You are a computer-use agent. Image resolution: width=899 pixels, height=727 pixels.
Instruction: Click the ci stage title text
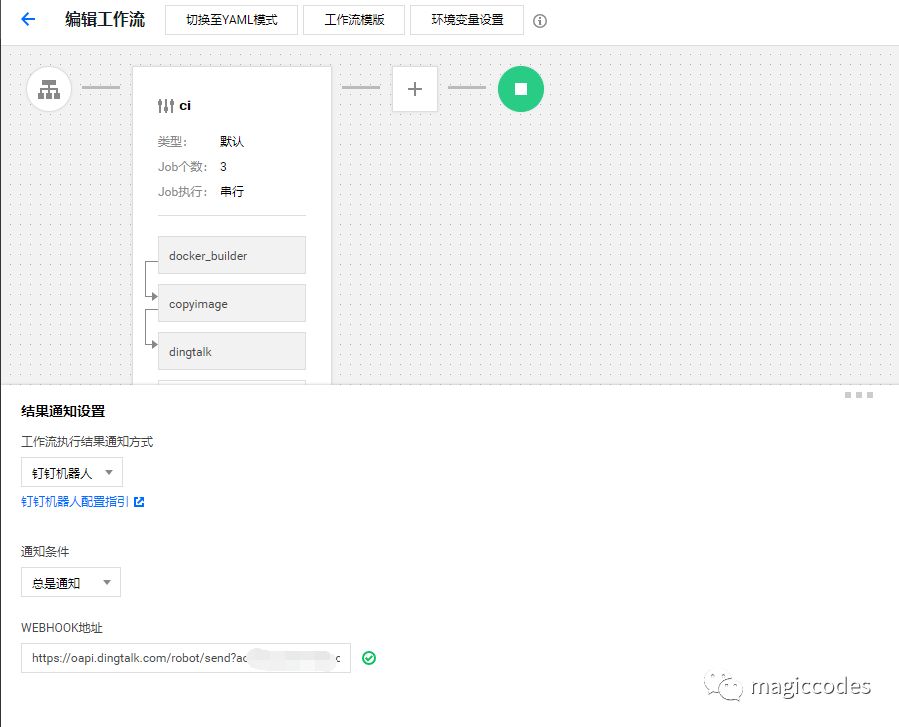pos(185,105)
